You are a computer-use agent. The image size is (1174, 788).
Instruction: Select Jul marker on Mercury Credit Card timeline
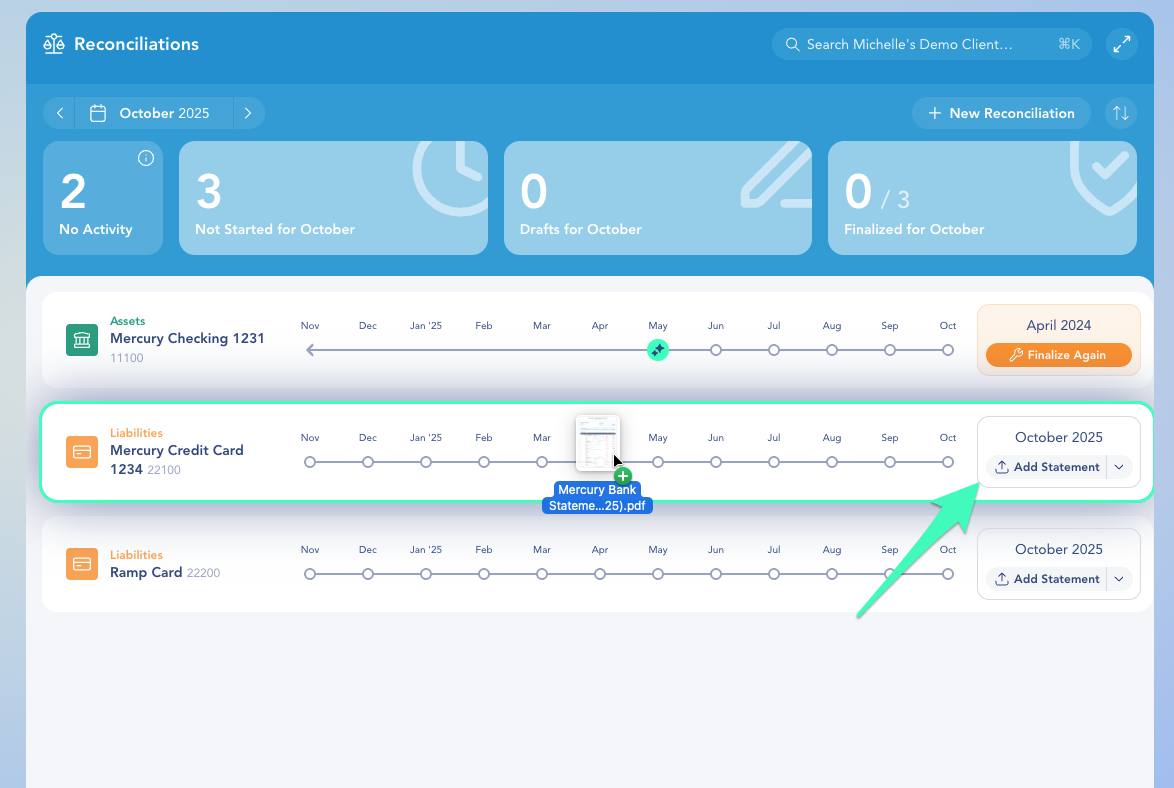pyautogui.click(x=774, y=462)
